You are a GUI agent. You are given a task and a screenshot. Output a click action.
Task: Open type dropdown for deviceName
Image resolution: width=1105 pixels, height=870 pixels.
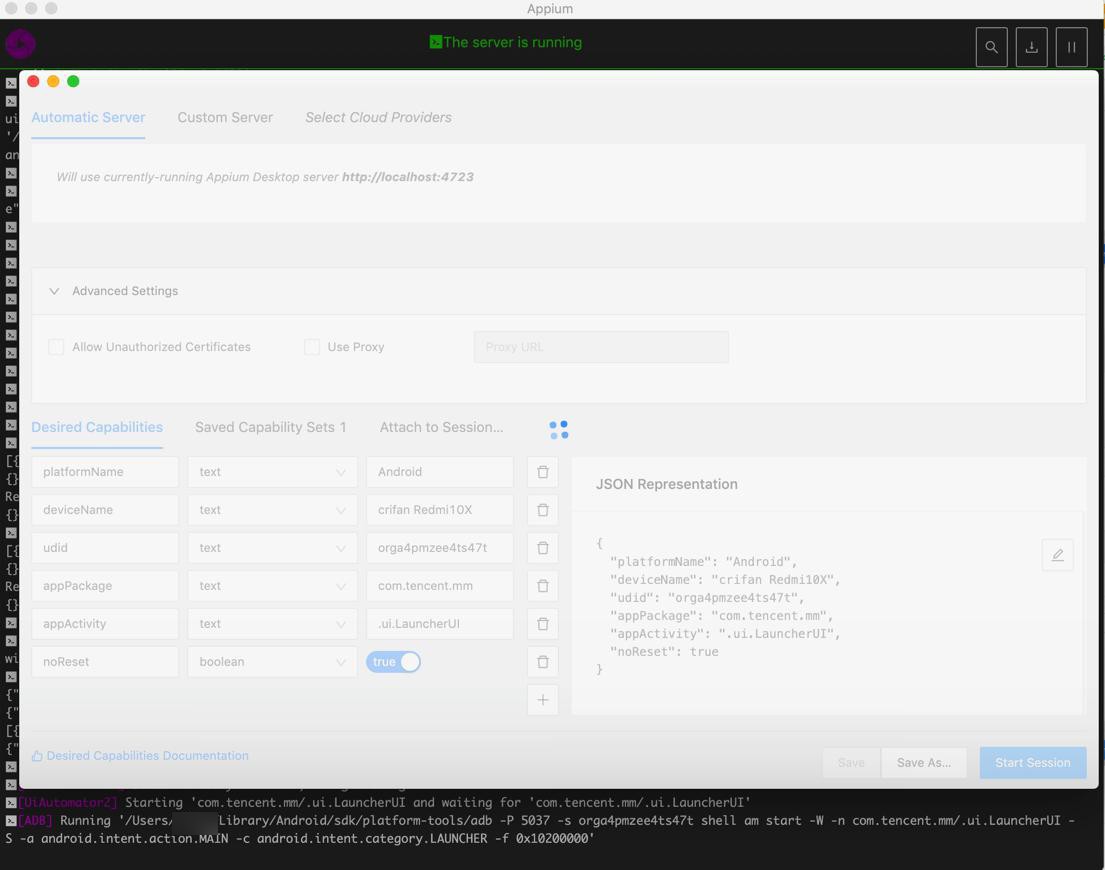pos(272,510)
